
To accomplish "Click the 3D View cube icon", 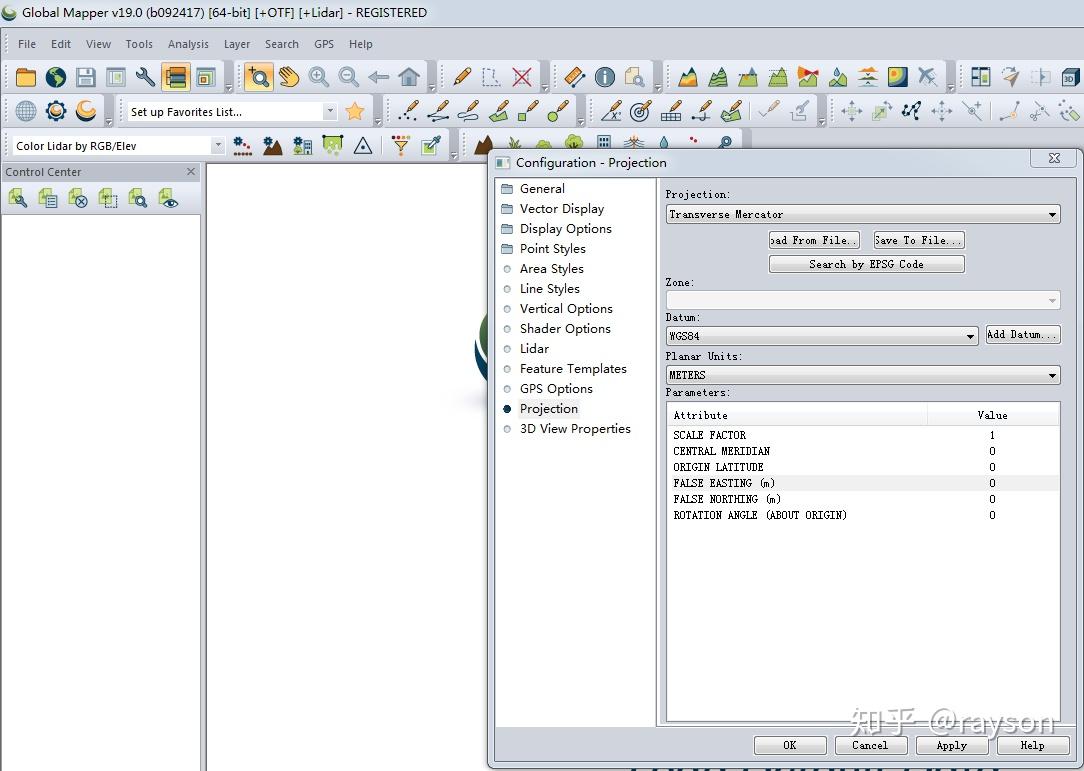I will click(1069, 77).
